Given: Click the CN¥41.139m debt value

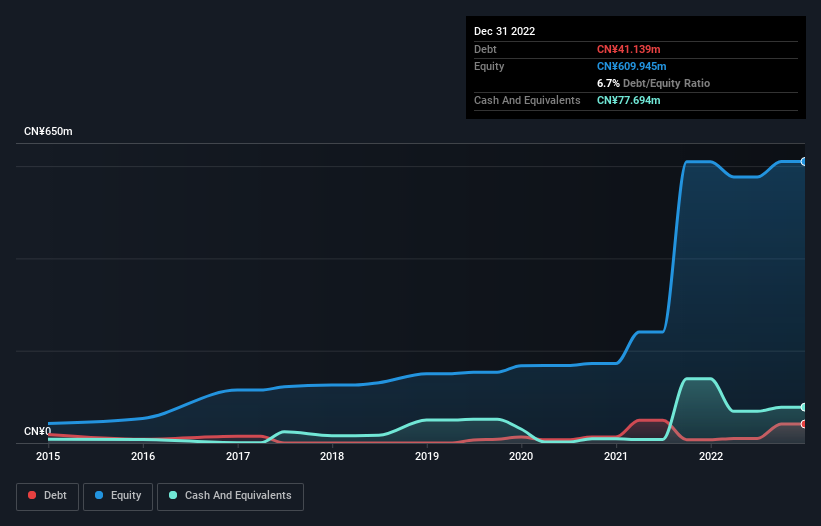Looking at the screenshot, I should pyautogui.click(x=628, y=49).
